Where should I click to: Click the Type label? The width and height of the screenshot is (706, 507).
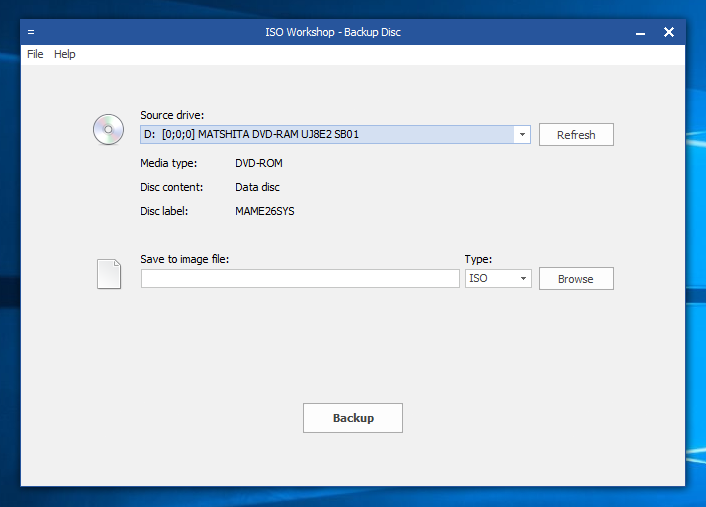478,259
